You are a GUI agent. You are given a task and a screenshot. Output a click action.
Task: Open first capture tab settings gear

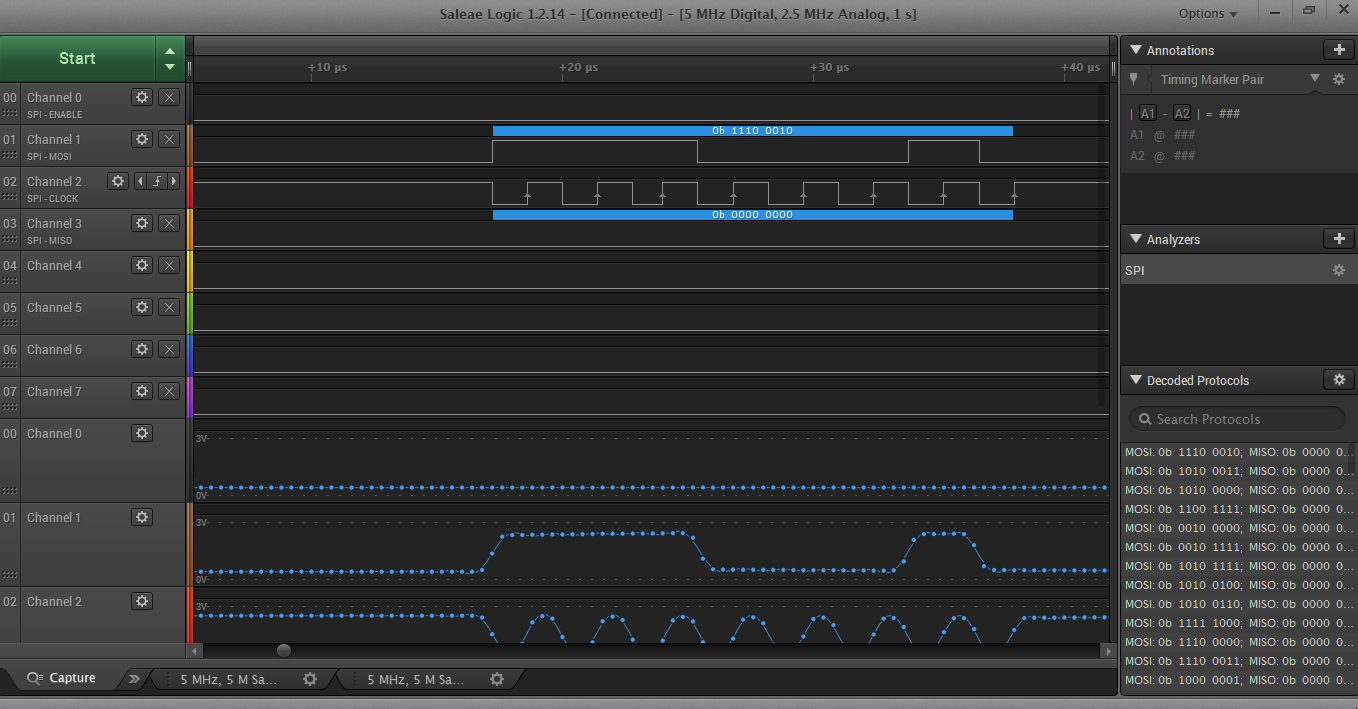click(x=310, y=679)
